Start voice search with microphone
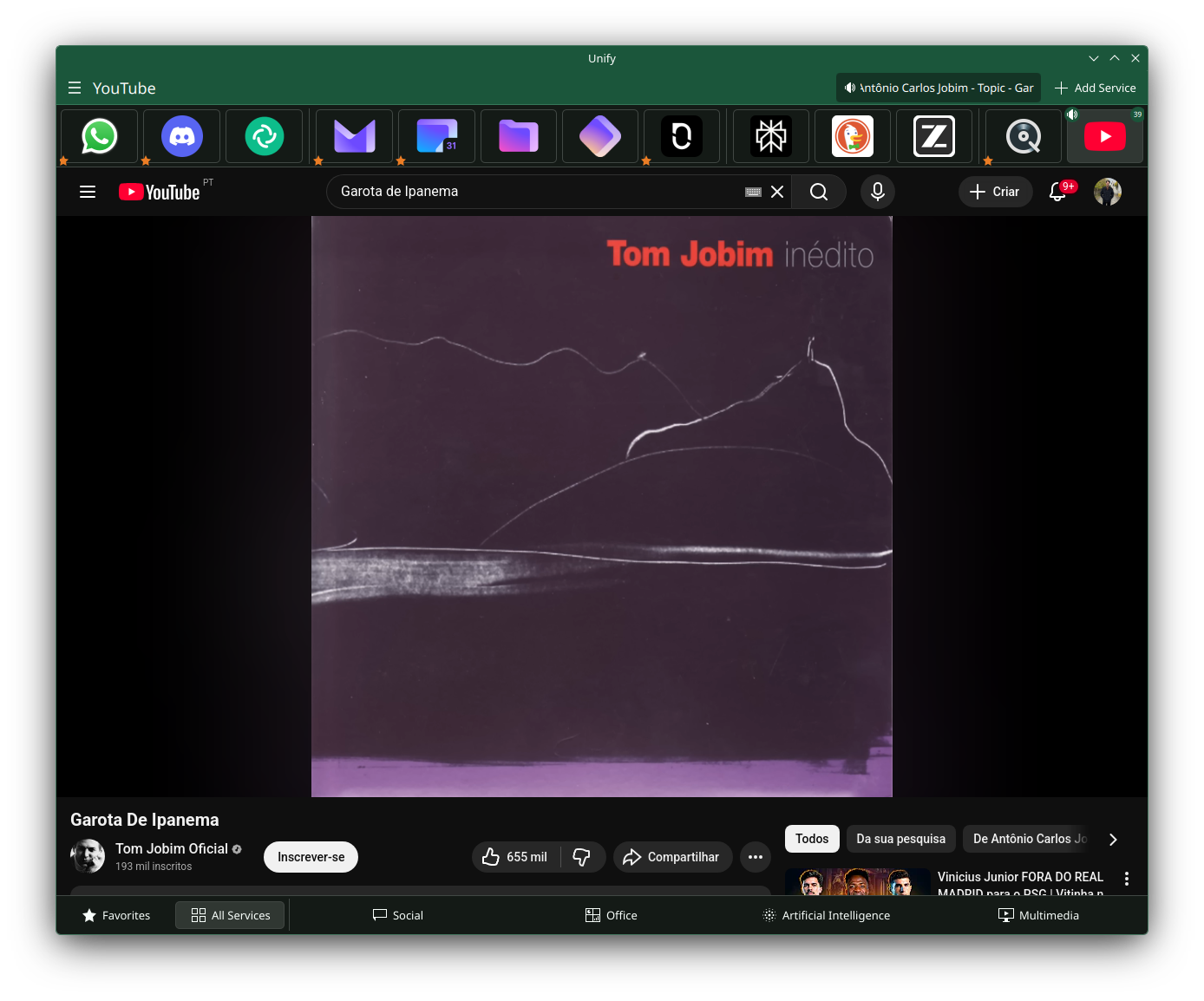The height and width of the screenshot is (1001, 1204). coord(878,192)
